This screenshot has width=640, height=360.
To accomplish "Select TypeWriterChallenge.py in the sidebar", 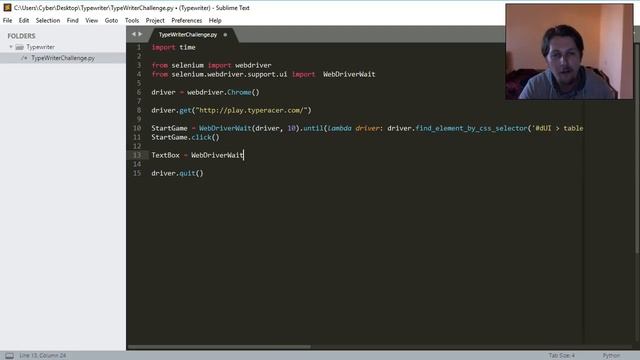I will [x=63, y=58].
